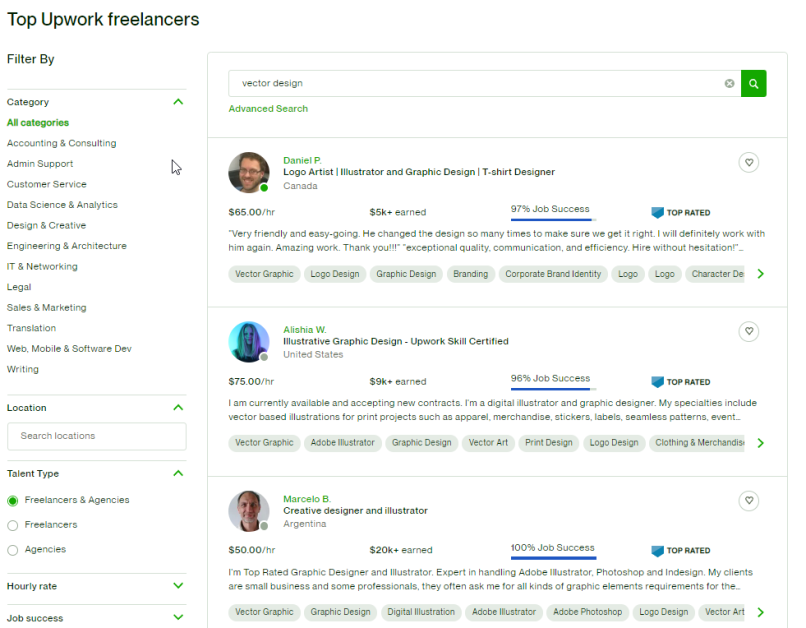
Task: Save Daniel P. with the heart icon
Action: click(749, 162)
